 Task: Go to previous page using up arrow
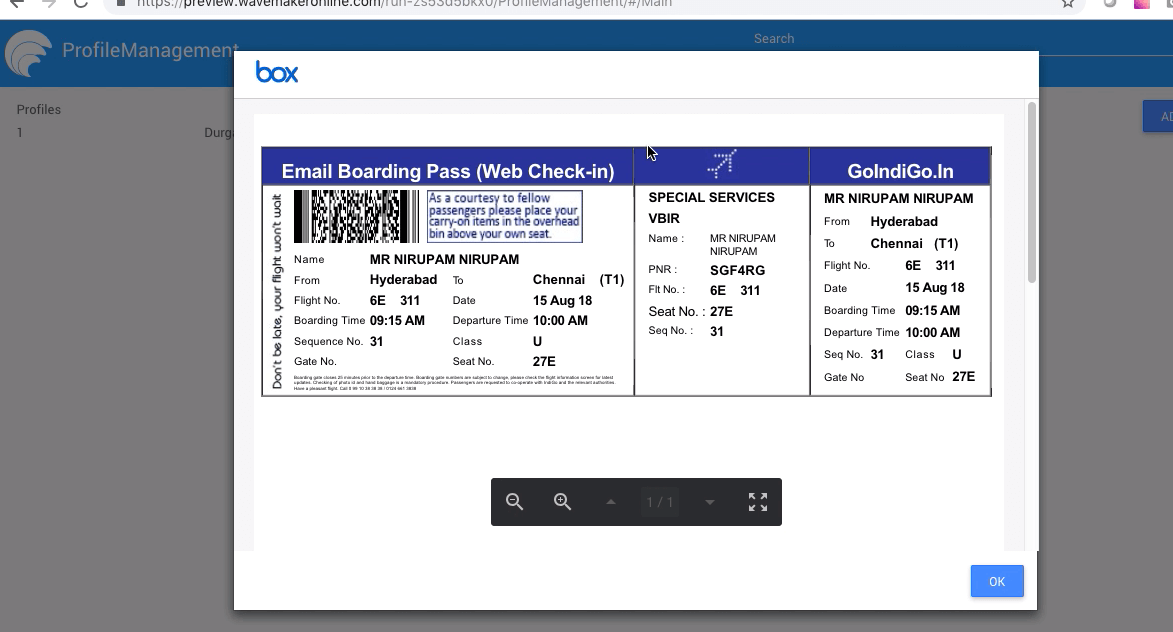[611, 502]
